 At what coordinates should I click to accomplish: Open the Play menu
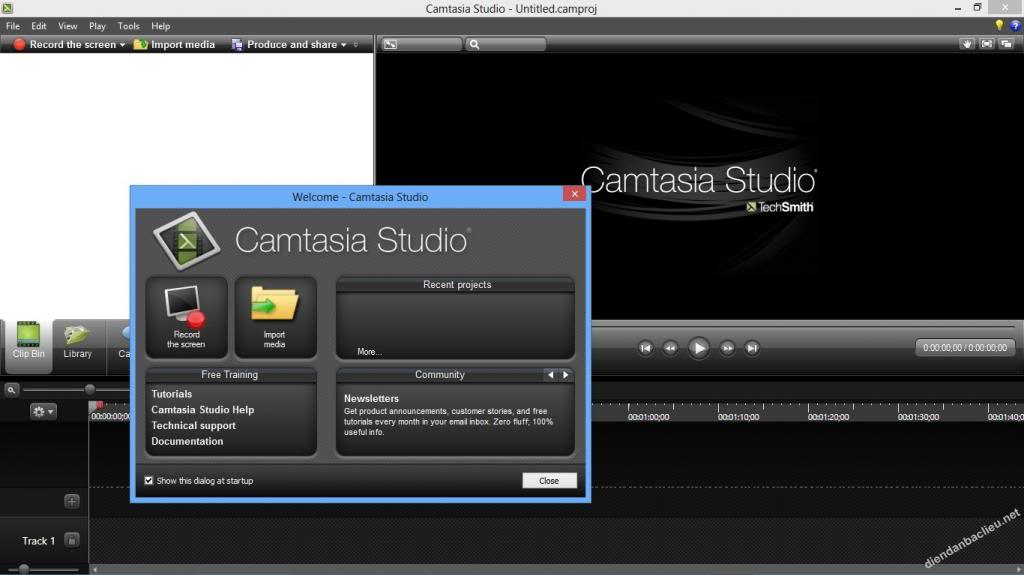(97, 26)
